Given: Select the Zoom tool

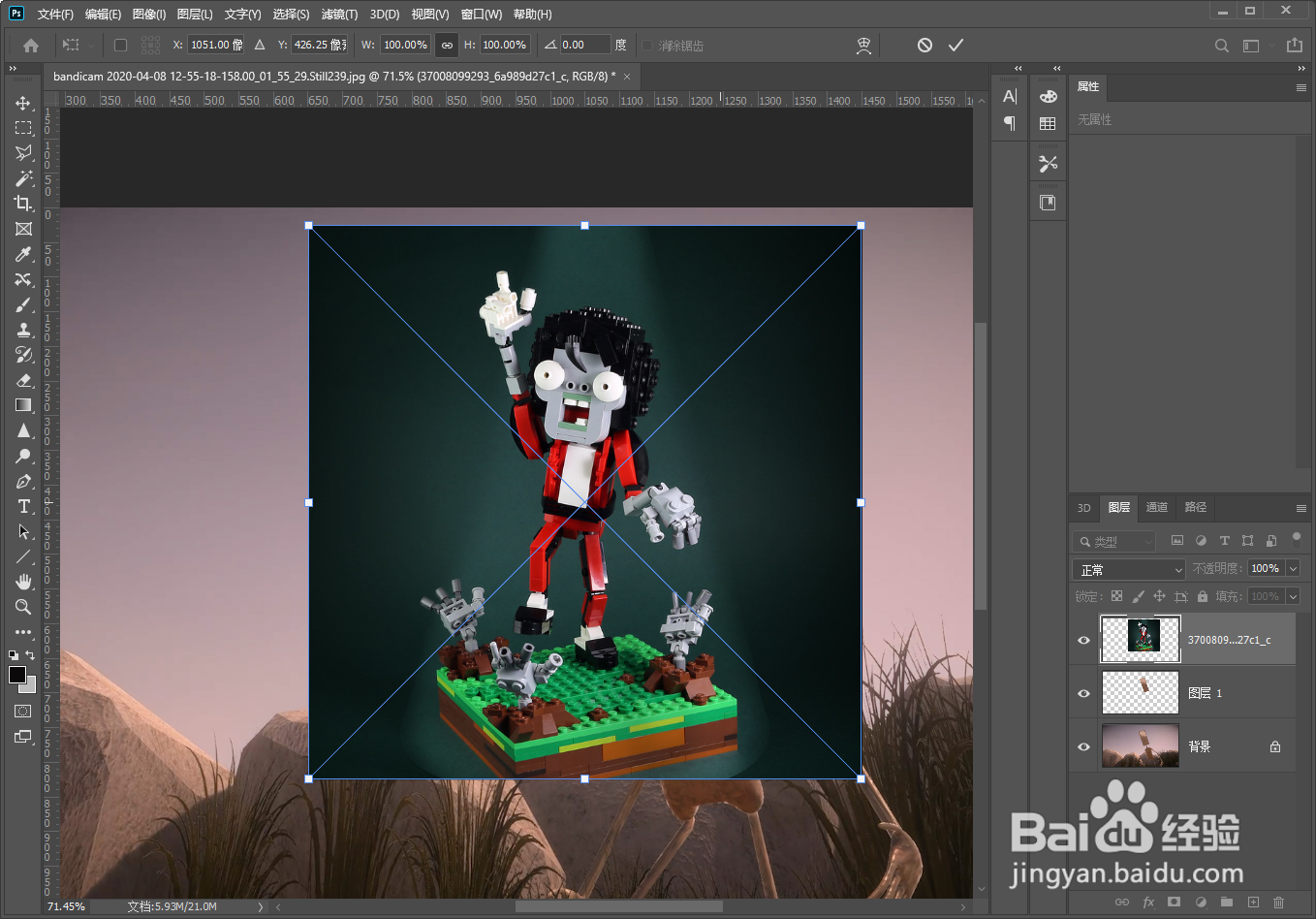Looking at the screenshot, I should 23,607.
